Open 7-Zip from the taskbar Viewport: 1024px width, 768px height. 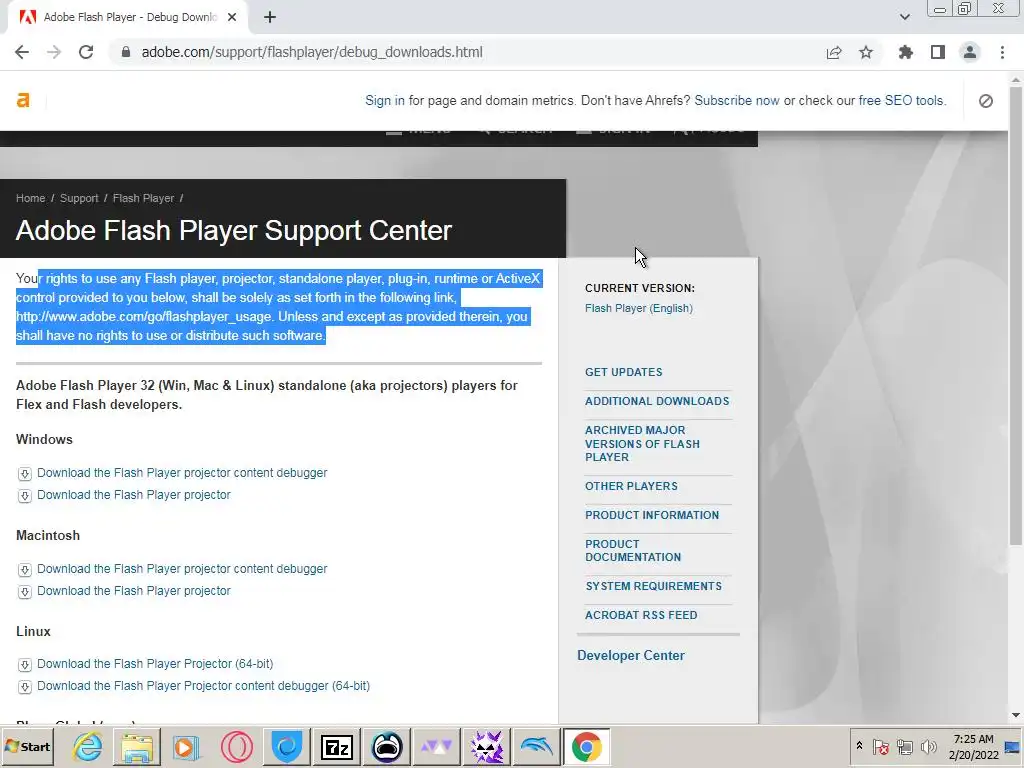[x=337, y=746]
